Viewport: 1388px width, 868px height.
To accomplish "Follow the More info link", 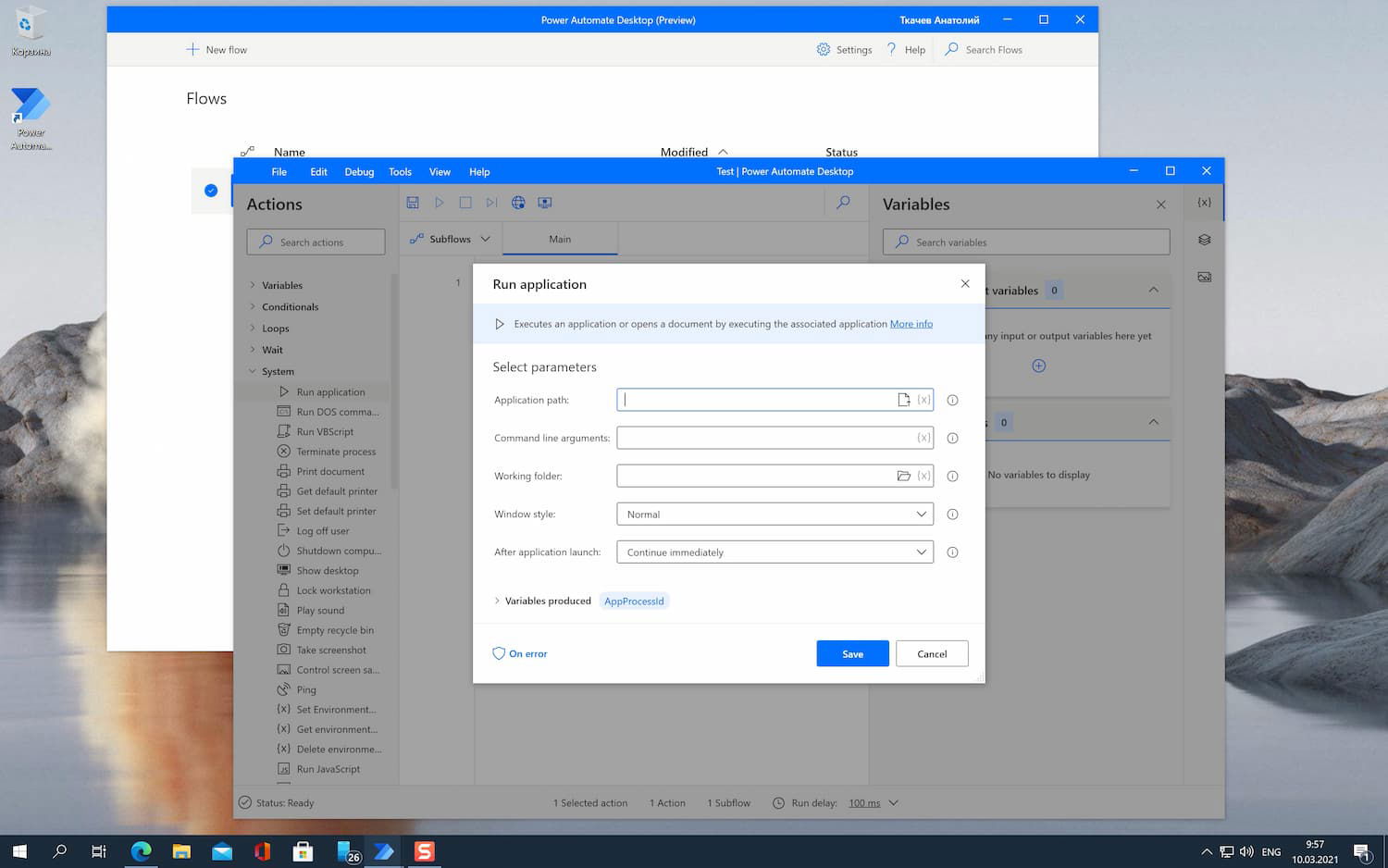I will (911, 324).
